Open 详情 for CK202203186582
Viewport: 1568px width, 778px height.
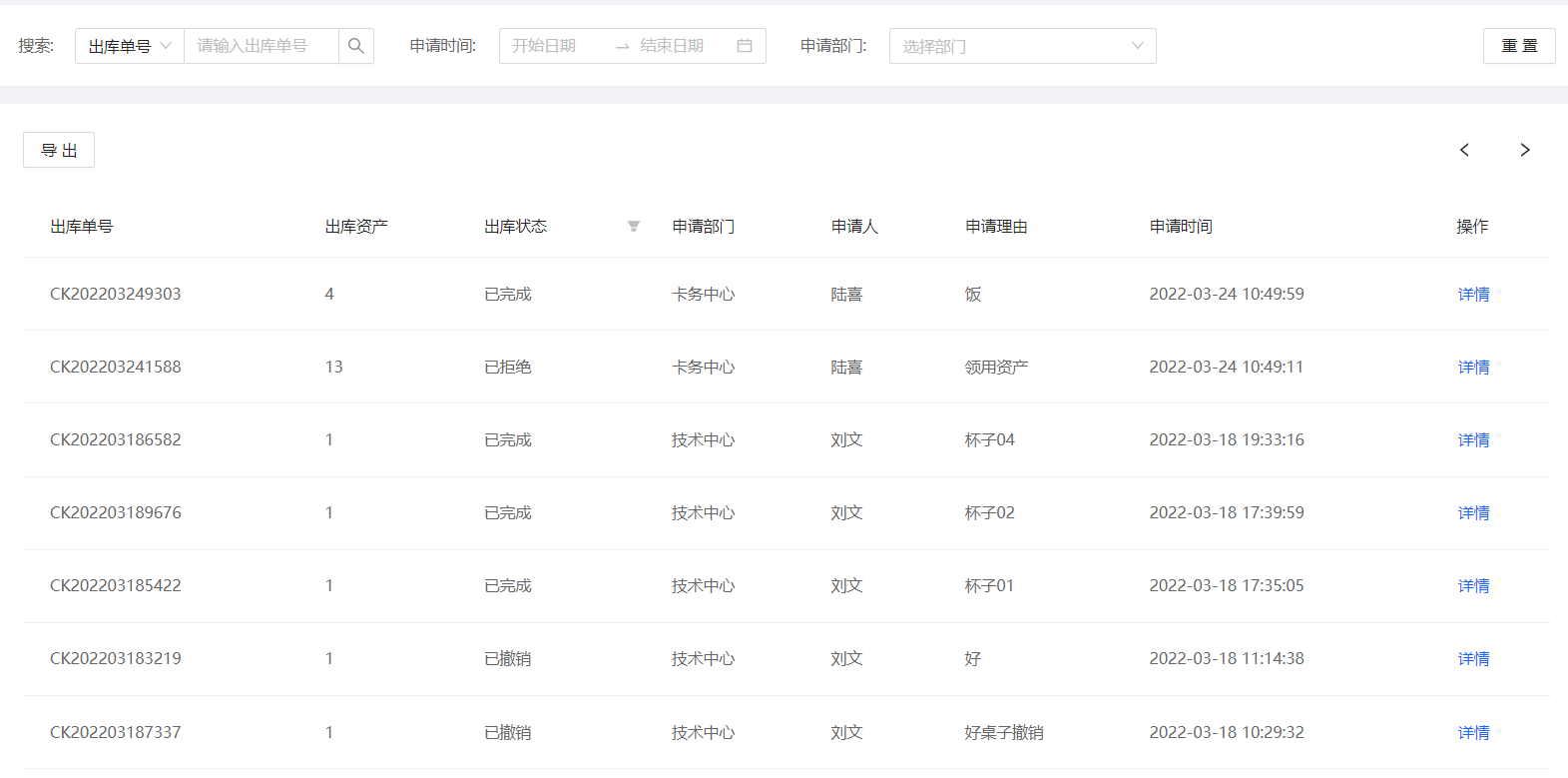pyautogui.click(x=1473, y=440)
